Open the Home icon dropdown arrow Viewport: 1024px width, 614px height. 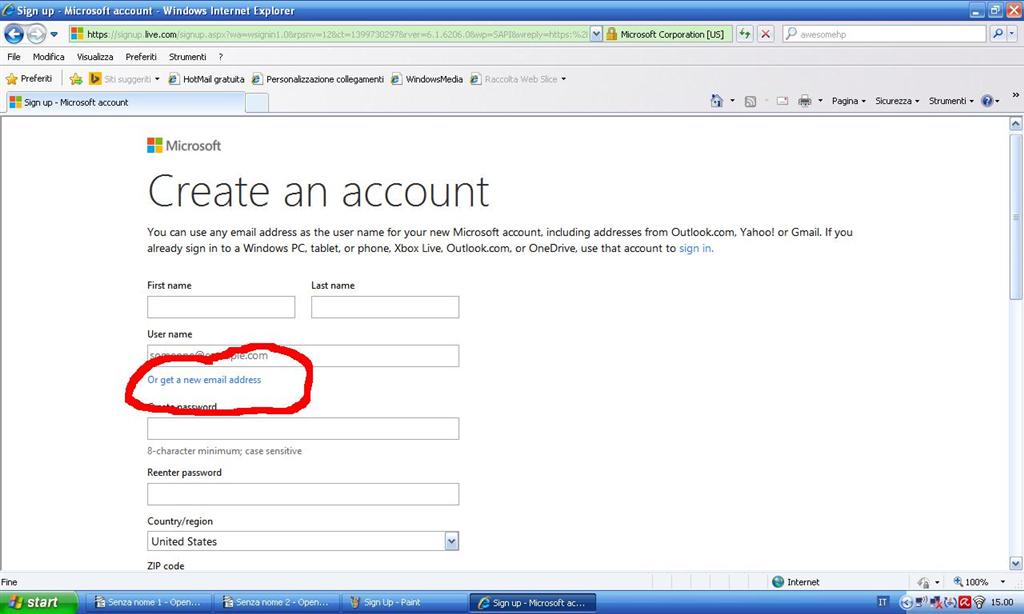pyautogui.click(x=732, y=101)
